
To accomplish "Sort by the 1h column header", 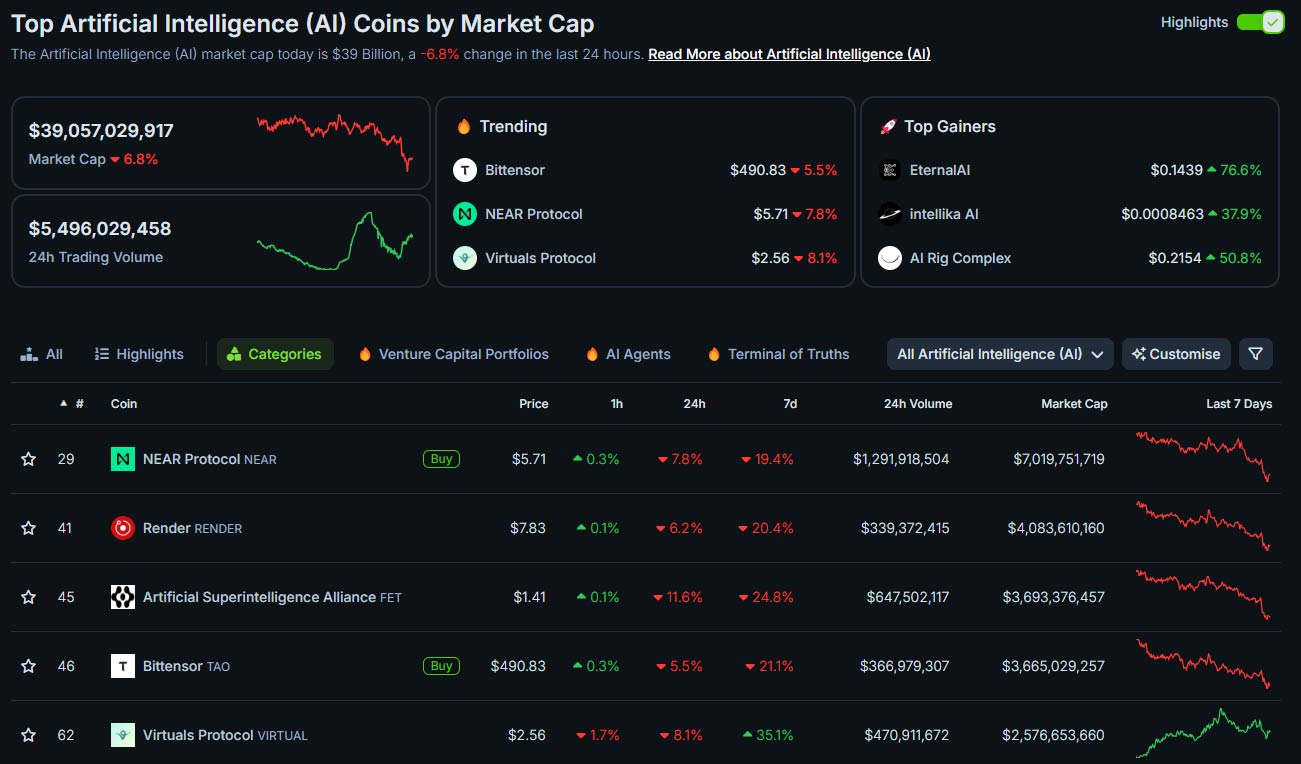I will point(617,404).
